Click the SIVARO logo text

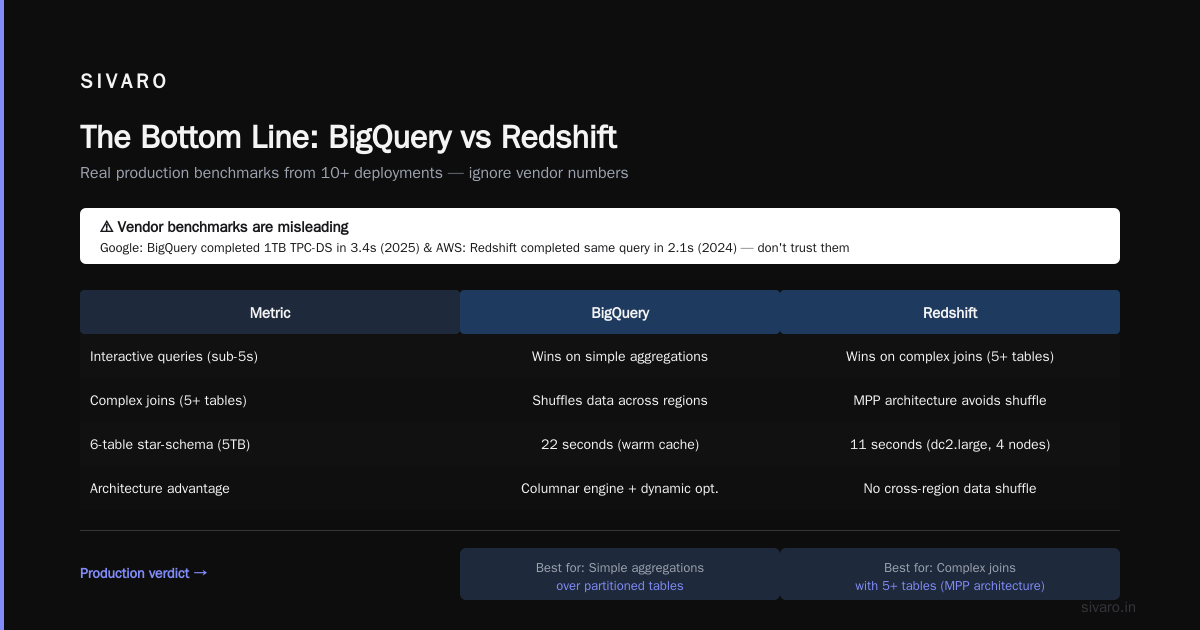pyautogui.click(x=124, y=82)
